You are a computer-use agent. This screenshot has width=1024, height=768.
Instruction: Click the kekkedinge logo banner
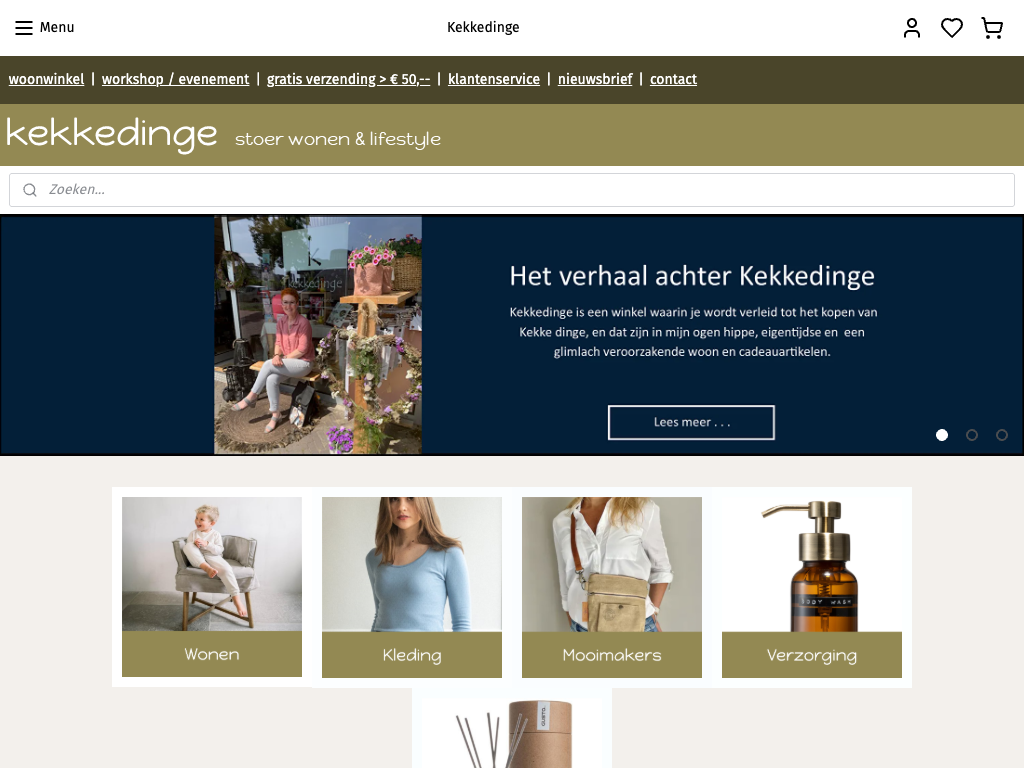223,135
